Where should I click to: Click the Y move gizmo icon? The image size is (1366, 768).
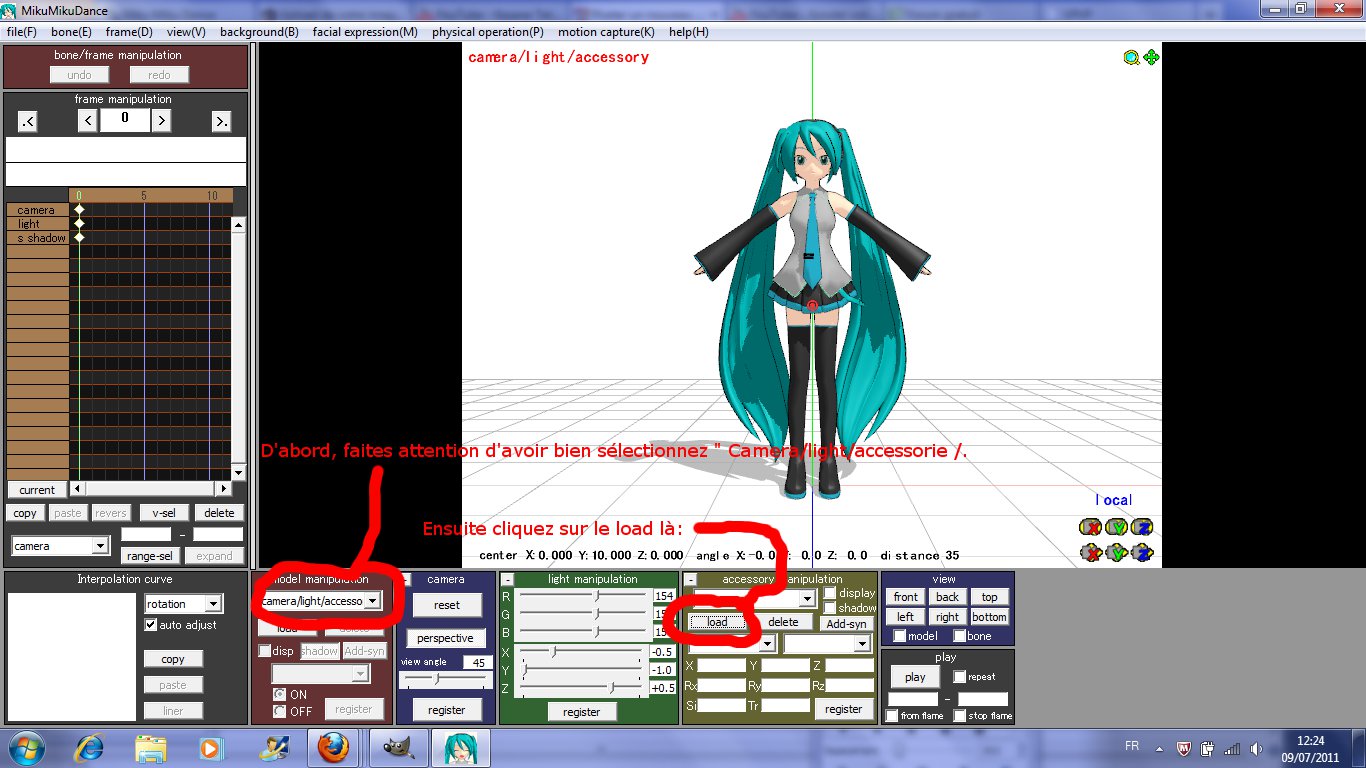pyautogui.click(x=1117, y=552)
